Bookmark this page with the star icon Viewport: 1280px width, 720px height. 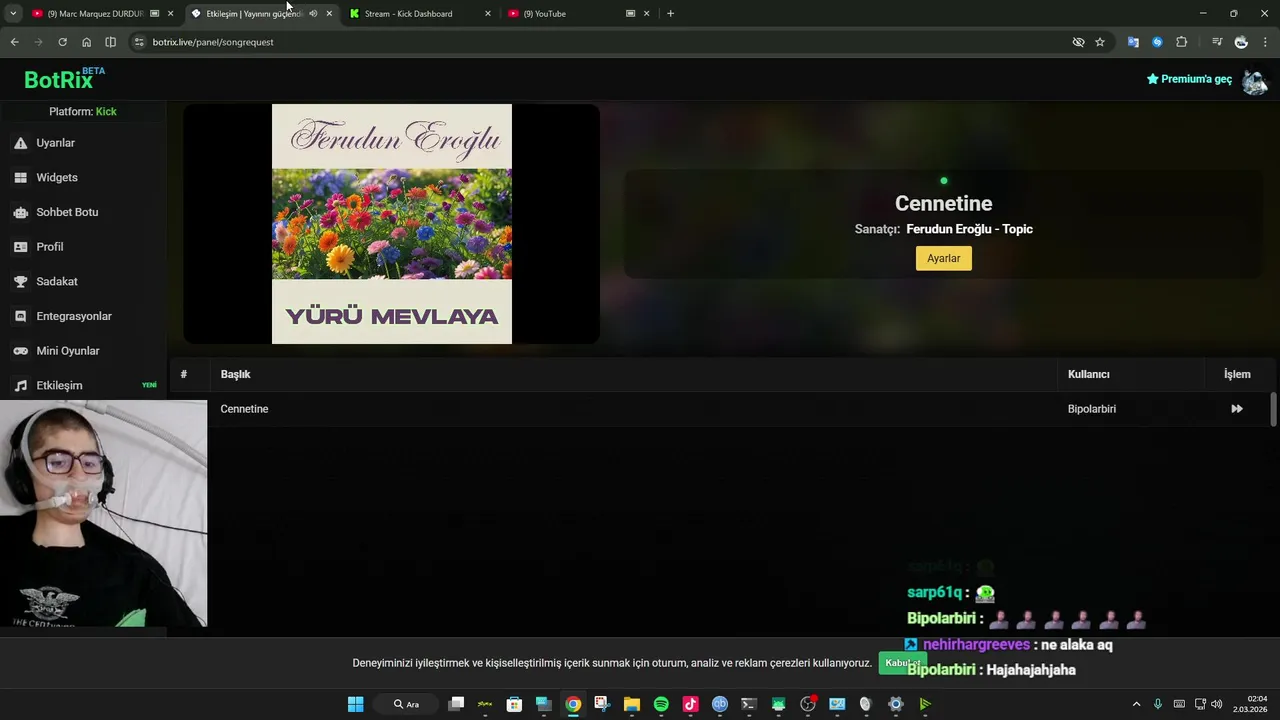click(x=1100, y=42)
